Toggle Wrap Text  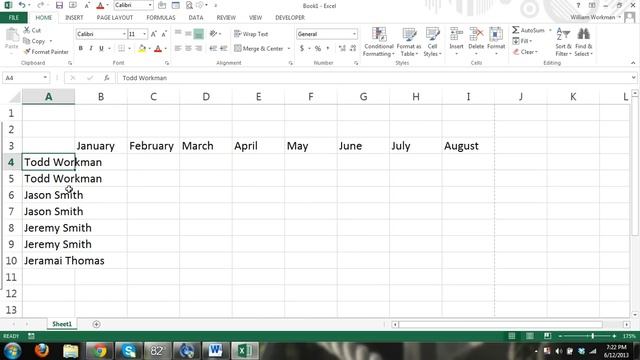[251, 34]
